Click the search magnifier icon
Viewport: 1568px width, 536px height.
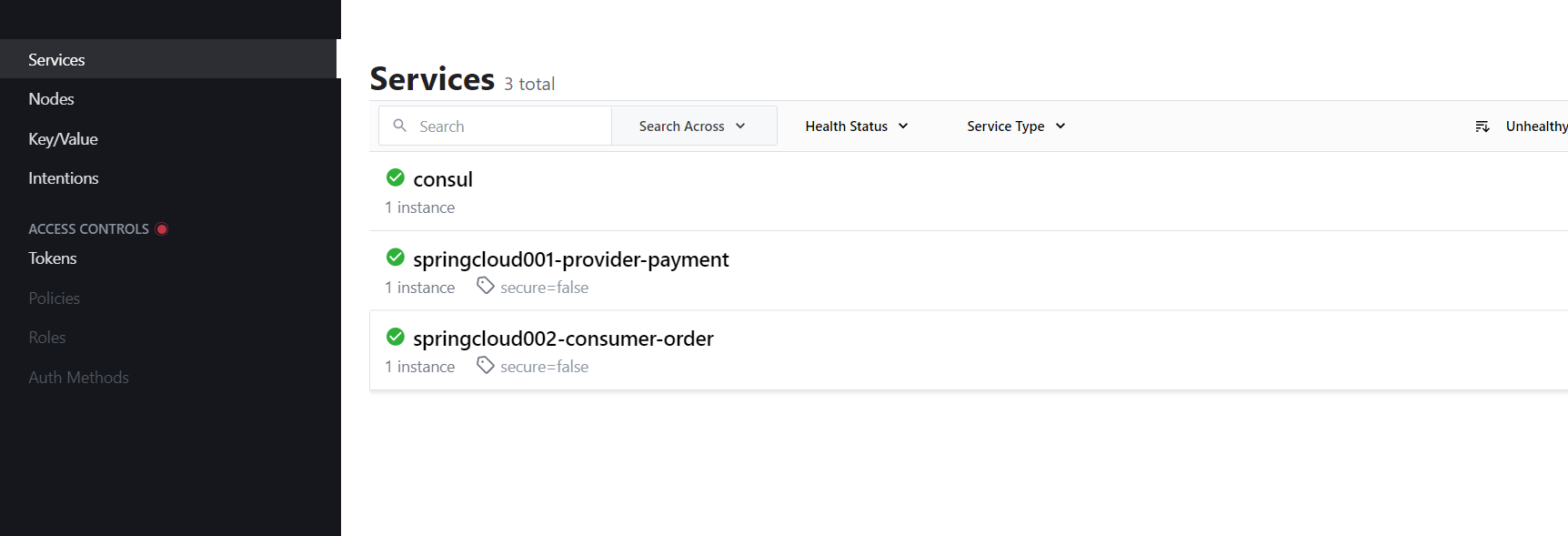pos(399,126)
